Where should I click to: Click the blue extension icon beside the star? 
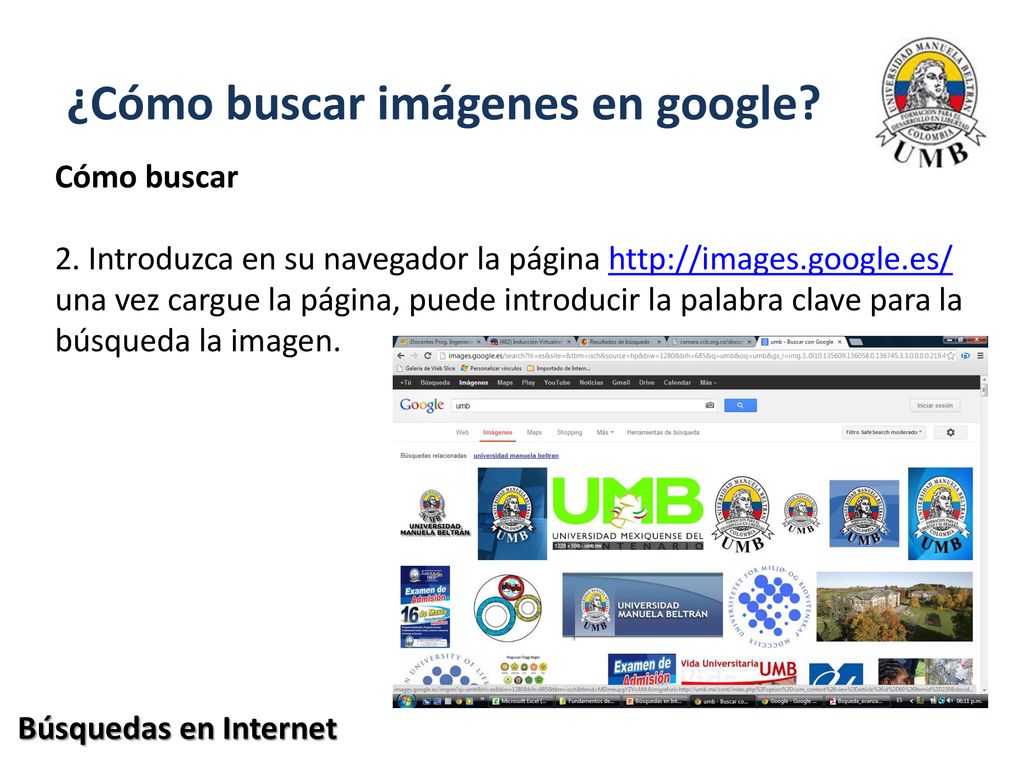click(965, 356)
